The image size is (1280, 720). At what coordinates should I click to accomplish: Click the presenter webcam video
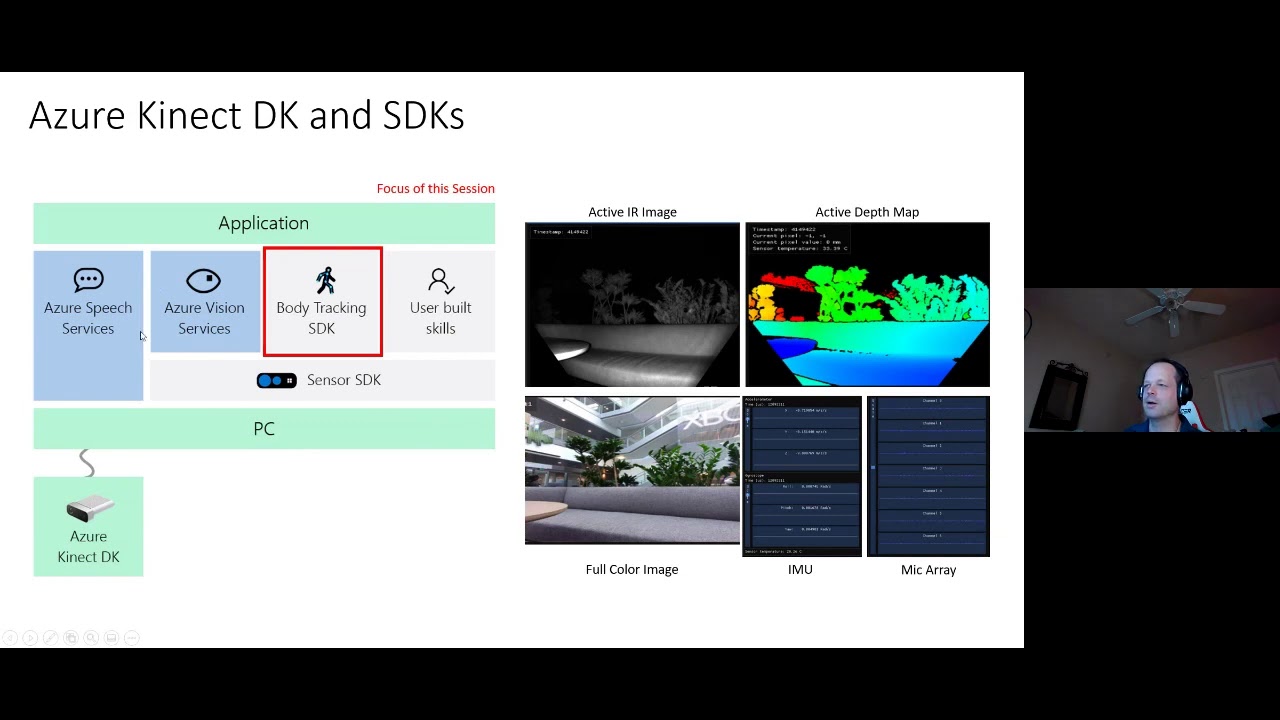tap(1152, 360)
